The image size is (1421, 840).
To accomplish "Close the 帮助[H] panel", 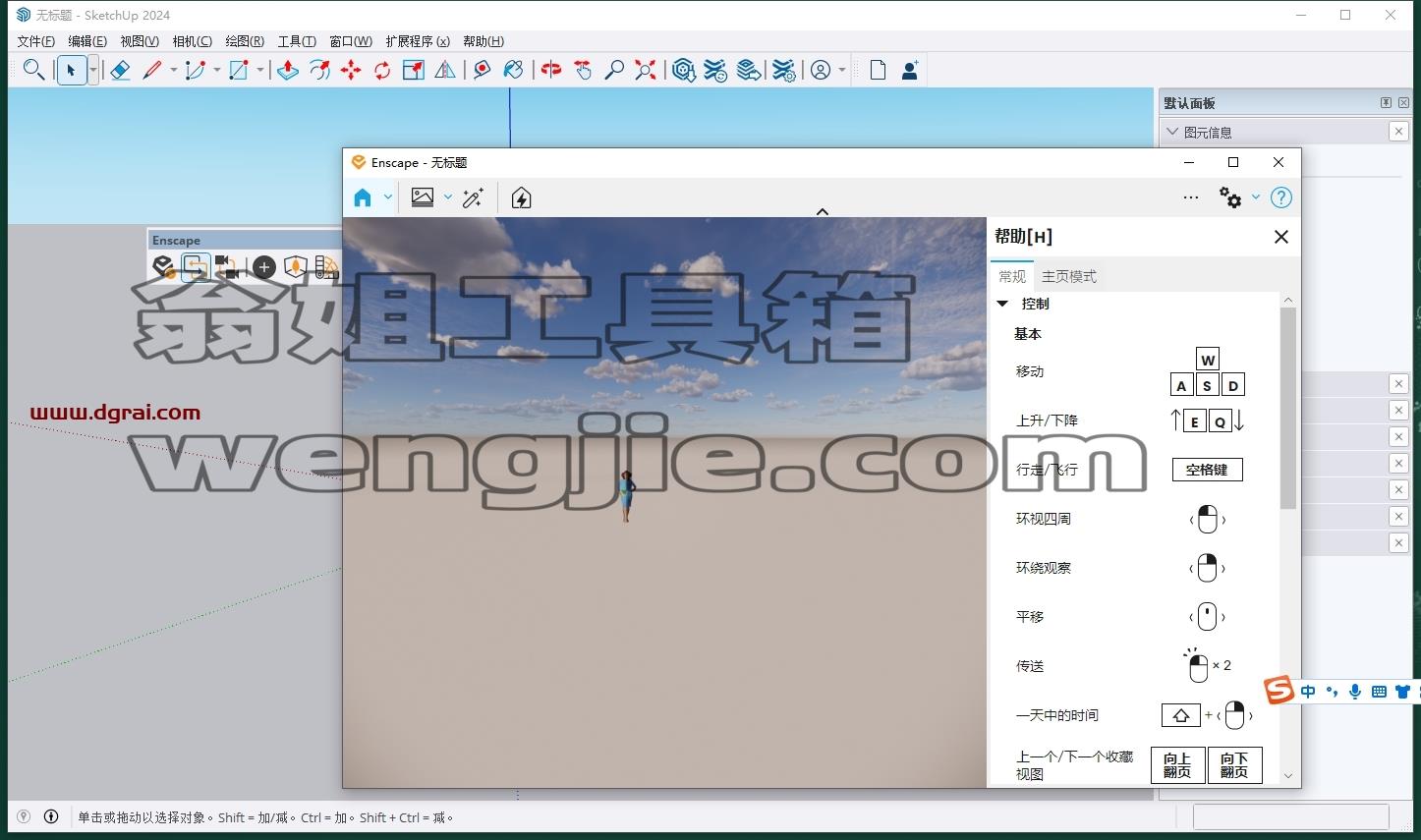I will tap(1281, 237).
